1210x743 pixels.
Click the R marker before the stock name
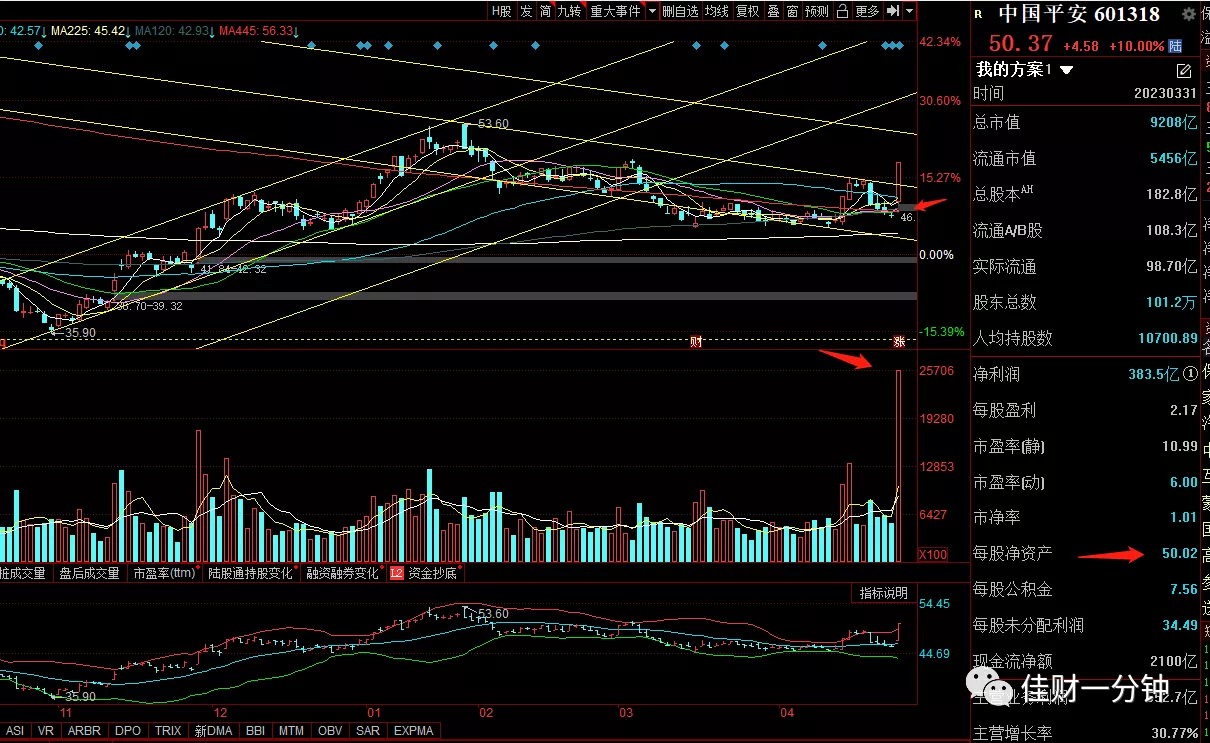pyautogui.click(x=977, y=15)
